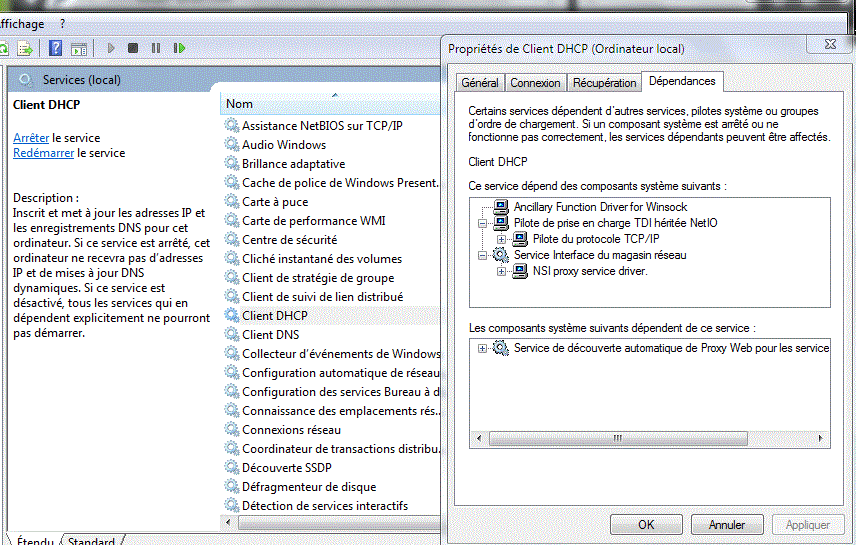The image size is (856, 545).
Task: Click the Pilote du protocole TCP/IP icon
Action: pyautogui.click(x=520, y=239)
